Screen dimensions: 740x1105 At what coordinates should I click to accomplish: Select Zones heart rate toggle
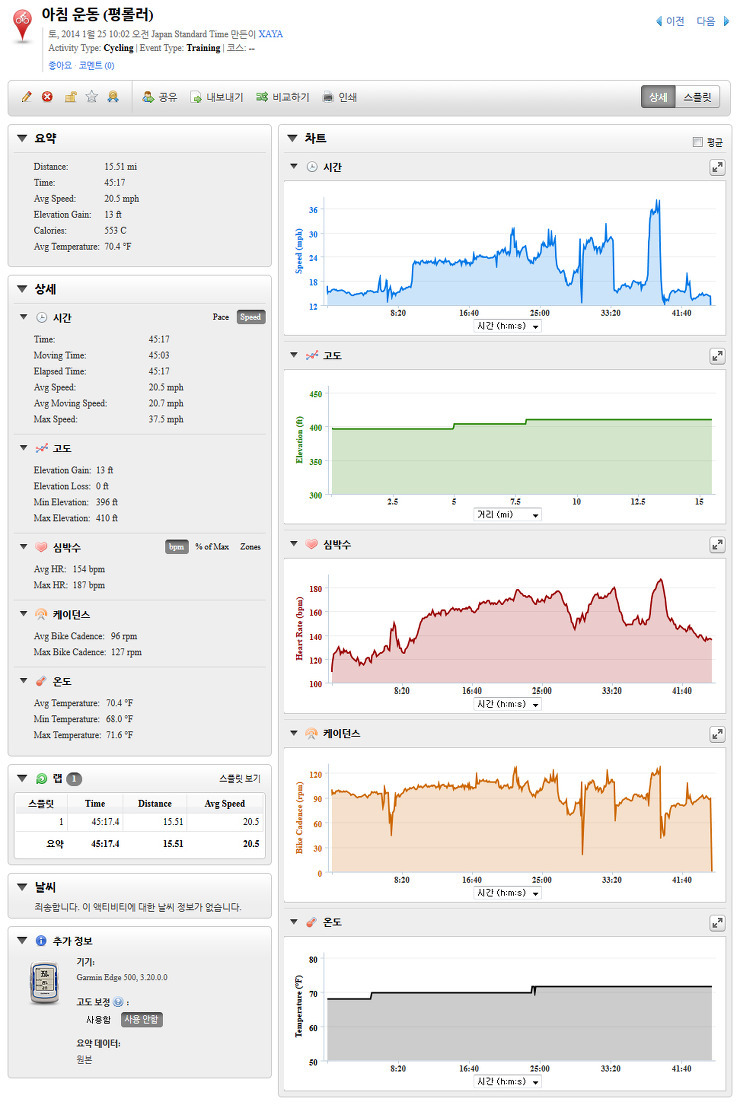(250, 547)
